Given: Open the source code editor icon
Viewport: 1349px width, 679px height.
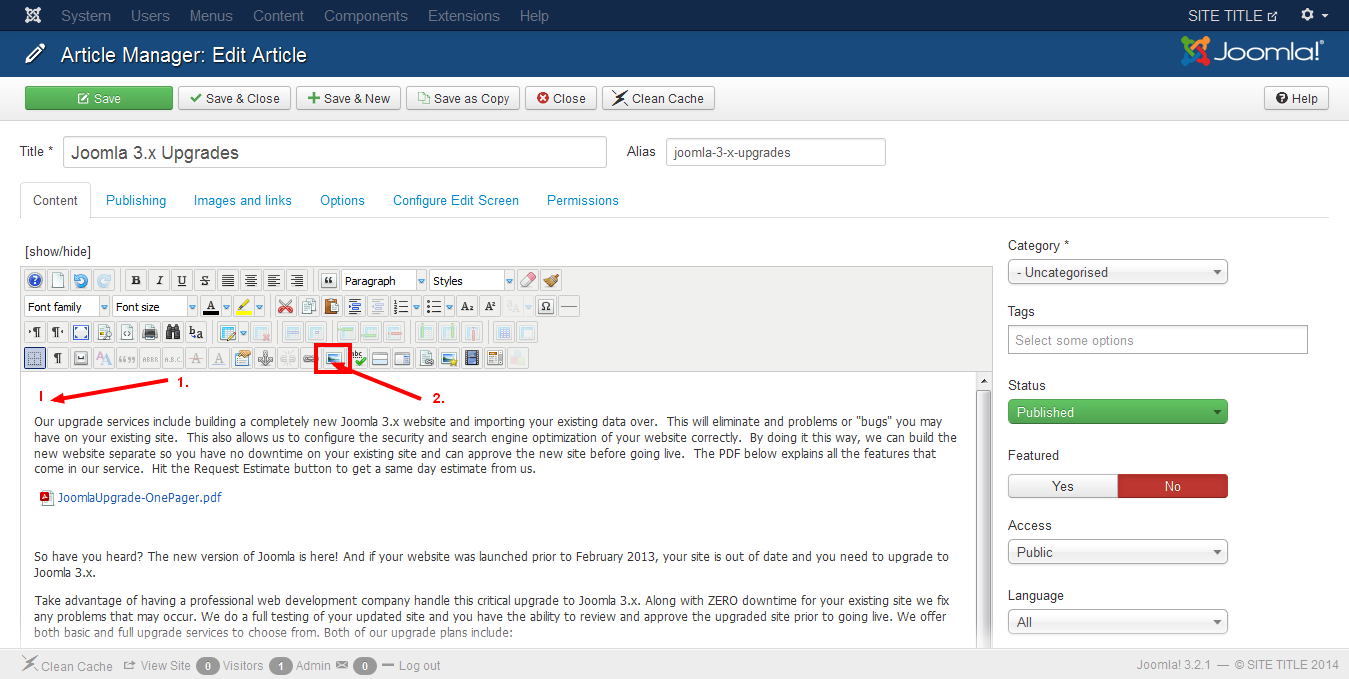Looking at the screenshot, I should tap(127, 333).
